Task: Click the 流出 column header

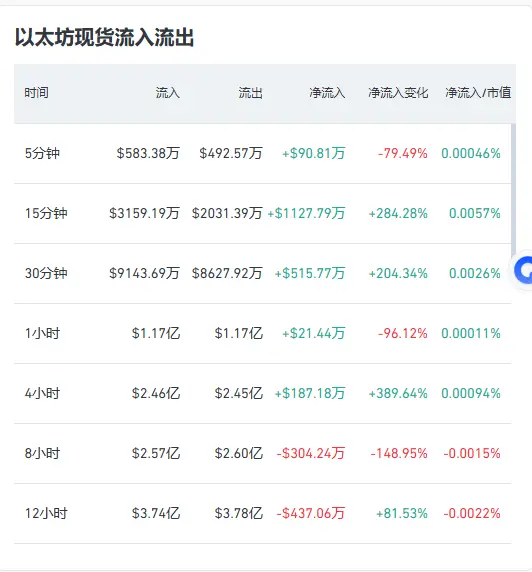Action: [x=251, y=93]
